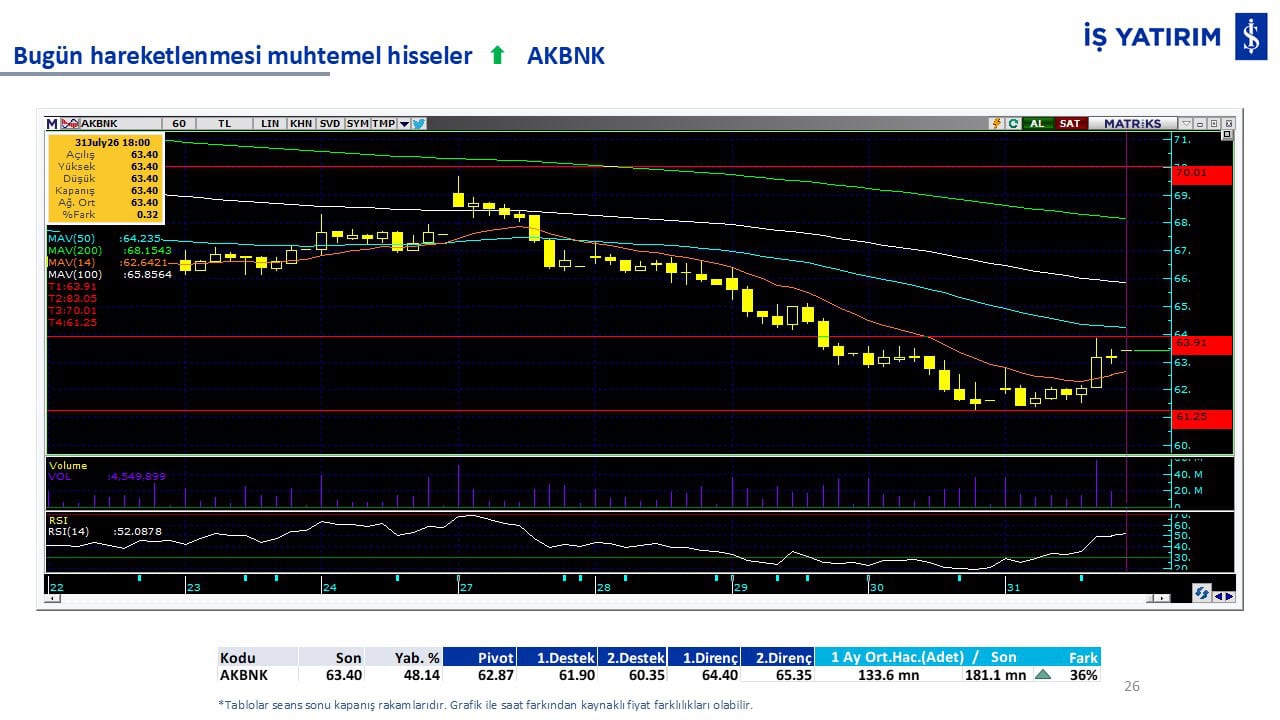Click the T4:61.25 trend level label

point(72,322)
